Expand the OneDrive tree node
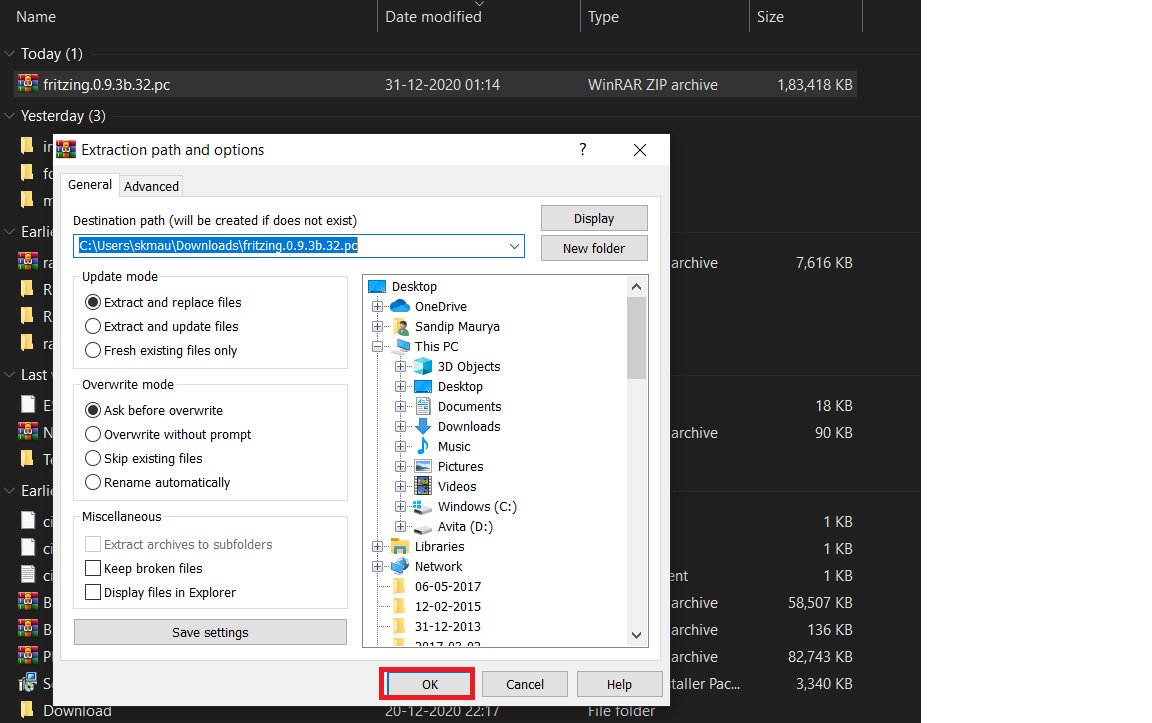This screenshot has width=1152, height=723. (x=378, y=306)
